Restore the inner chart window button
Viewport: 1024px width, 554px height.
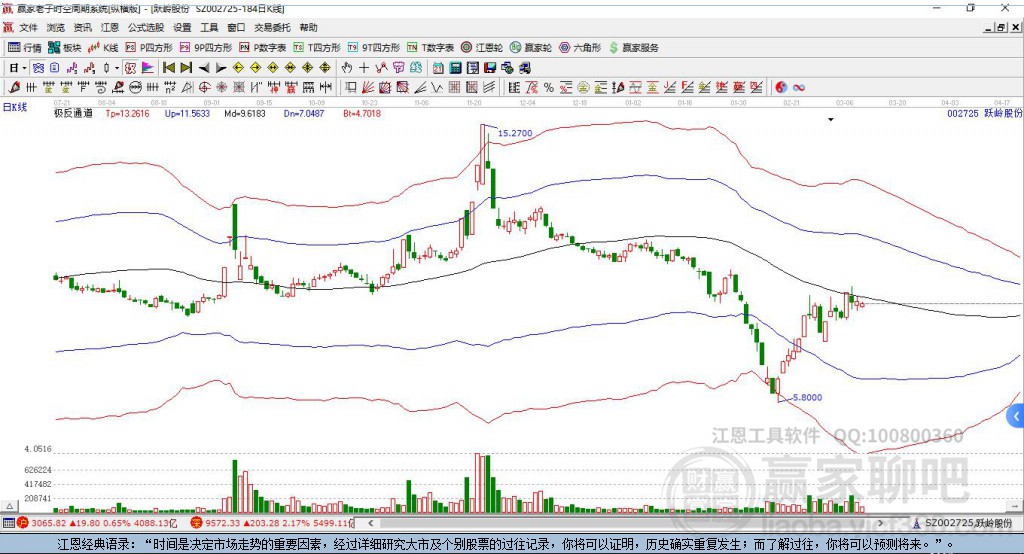pos(1001,27)
